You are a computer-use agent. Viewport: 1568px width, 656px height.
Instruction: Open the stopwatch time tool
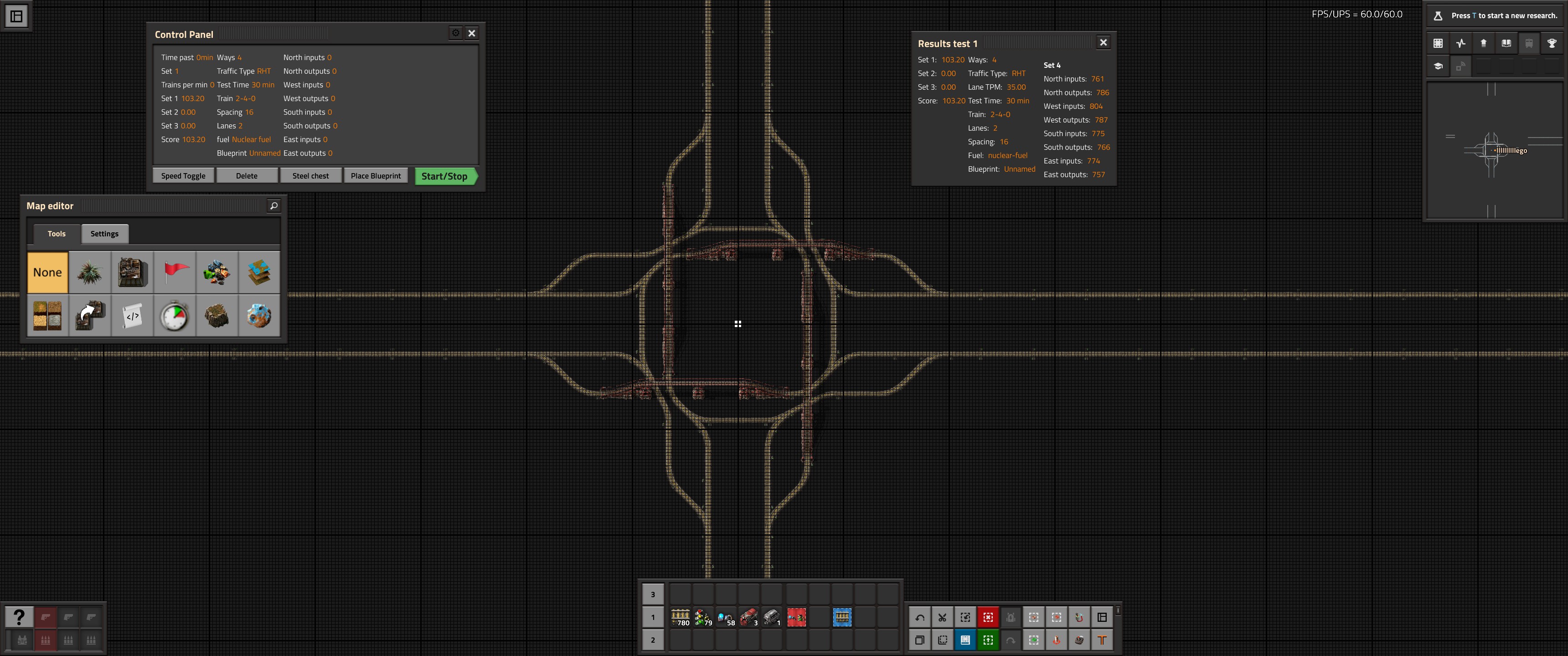(x=175, y=315)
